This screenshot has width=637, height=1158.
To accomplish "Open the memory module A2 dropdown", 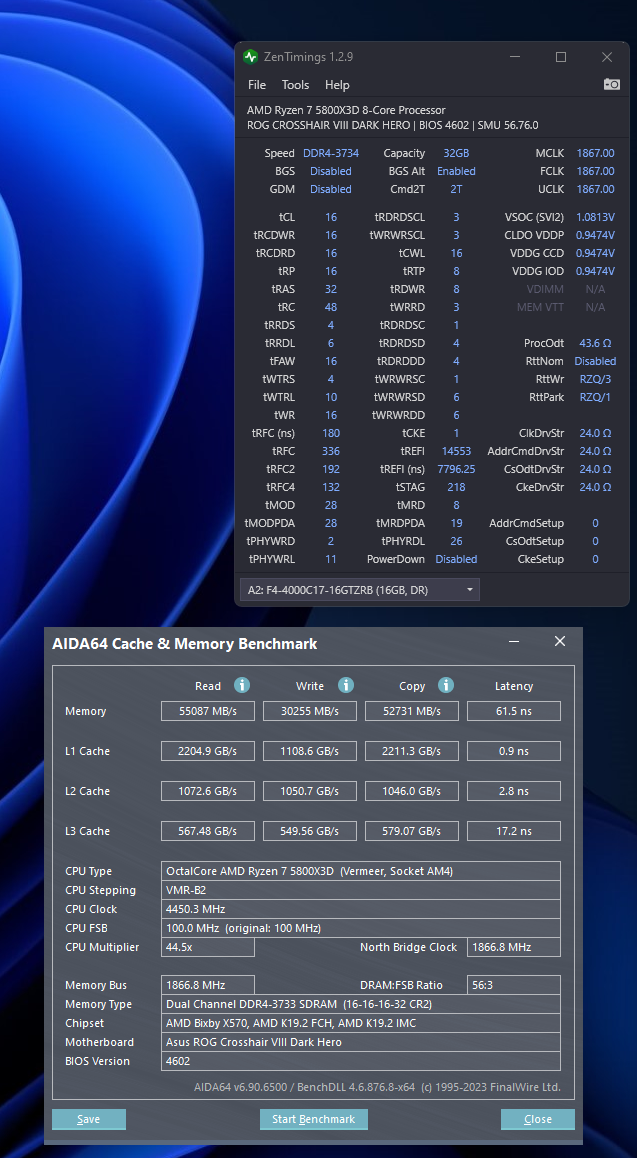I will [x=359, y=590].
